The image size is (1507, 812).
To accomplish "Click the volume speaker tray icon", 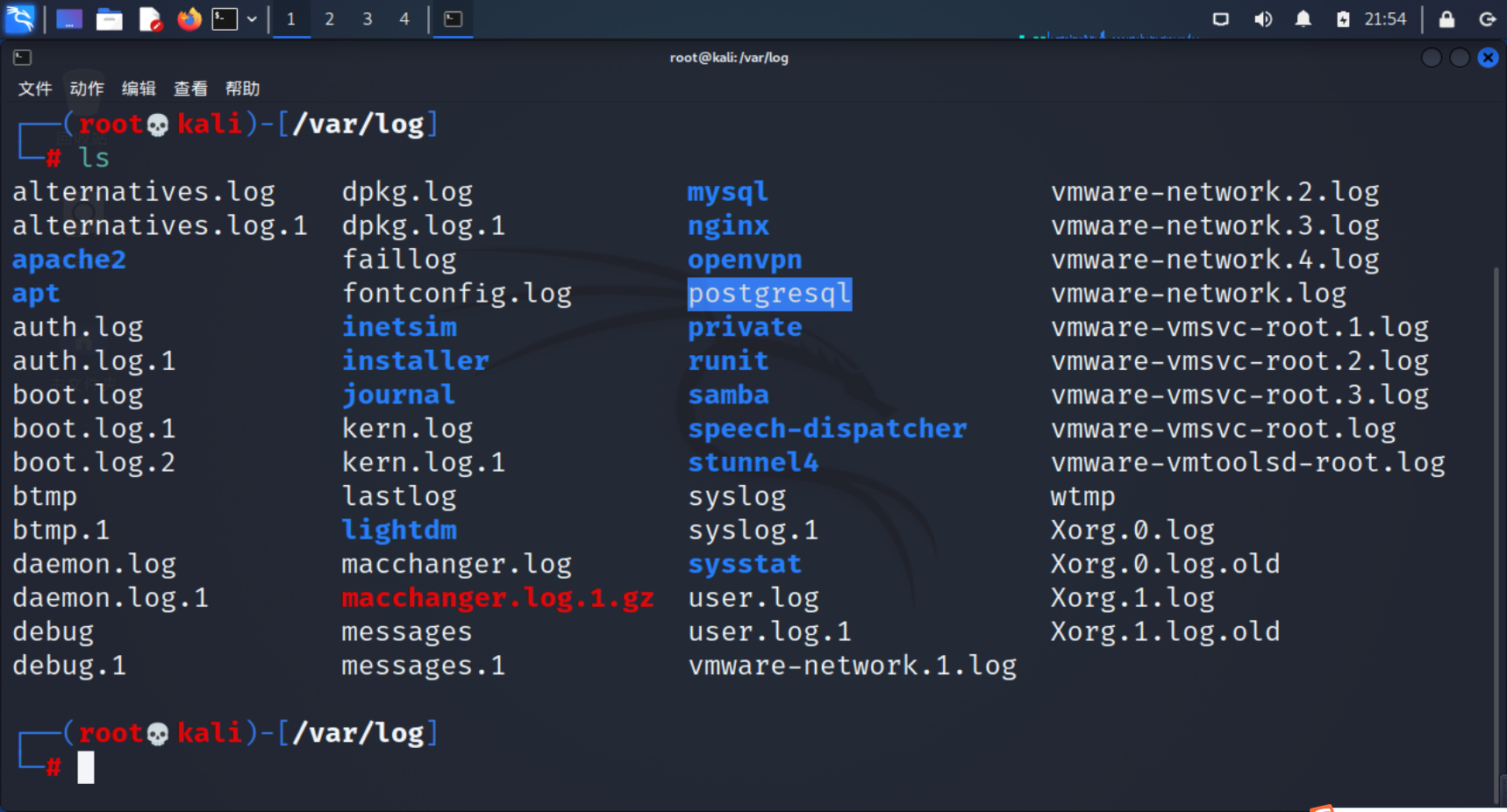I will pyautogui.click(x=1262, y=18).
